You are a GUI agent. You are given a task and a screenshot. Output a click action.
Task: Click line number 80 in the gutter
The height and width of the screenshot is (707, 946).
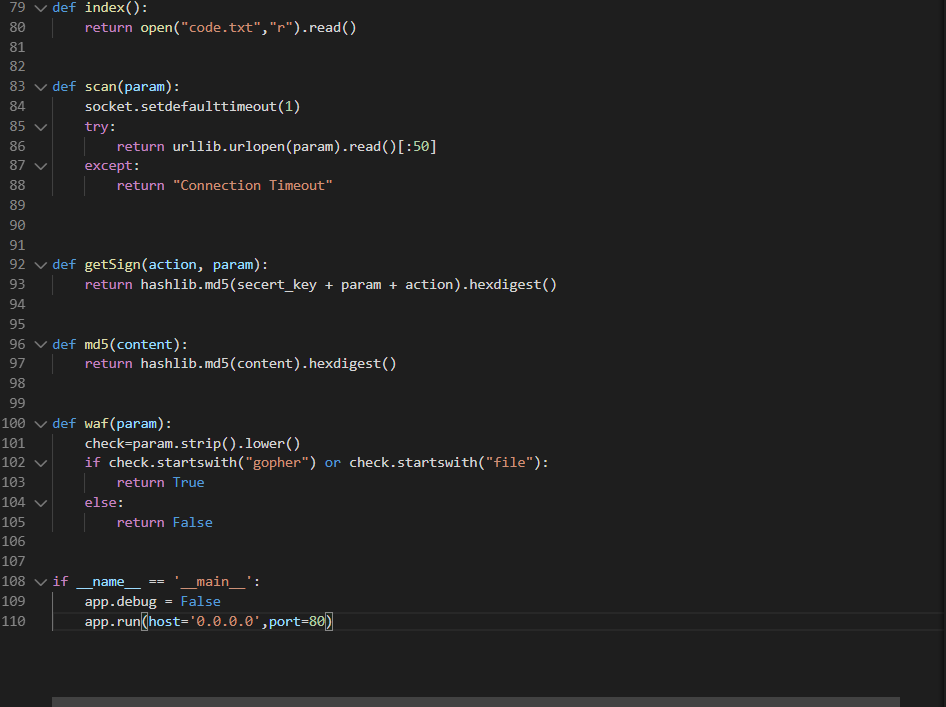(17, 28)
